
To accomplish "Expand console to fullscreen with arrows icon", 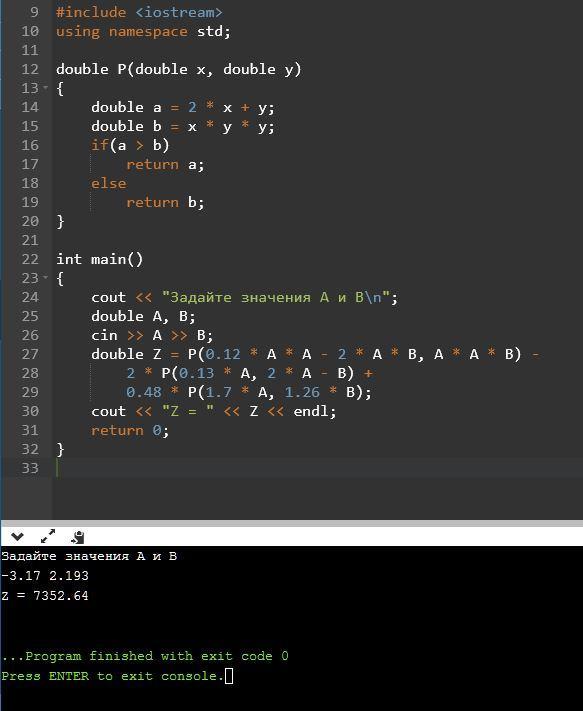I will 48,536.
